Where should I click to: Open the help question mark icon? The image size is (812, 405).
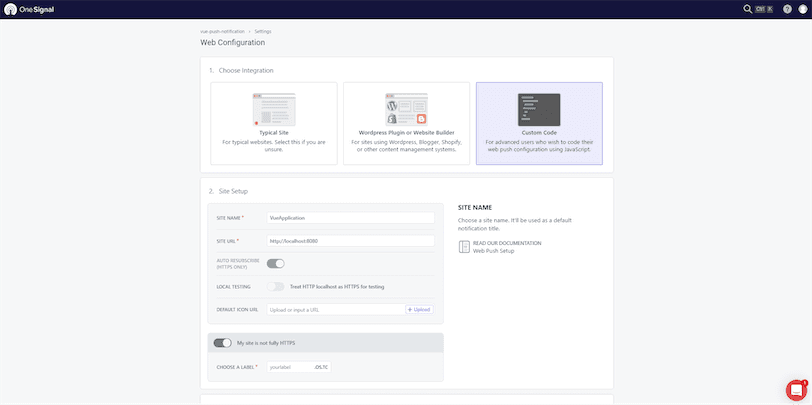(x=787, y=9)
